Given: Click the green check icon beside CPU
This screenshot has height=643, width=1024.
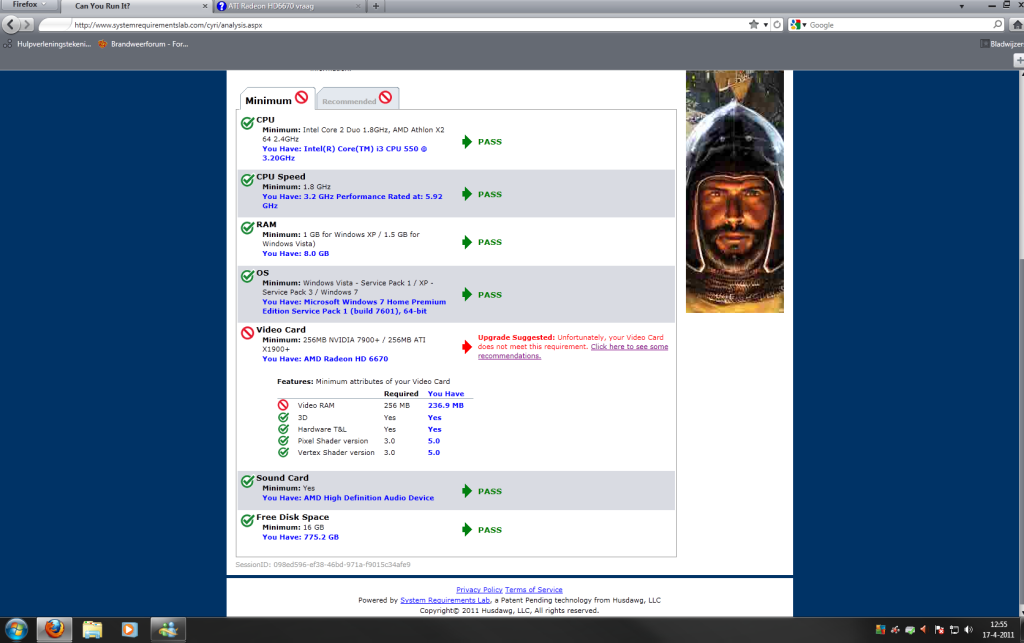Looking at the screenshot, I should pos(248,123).
